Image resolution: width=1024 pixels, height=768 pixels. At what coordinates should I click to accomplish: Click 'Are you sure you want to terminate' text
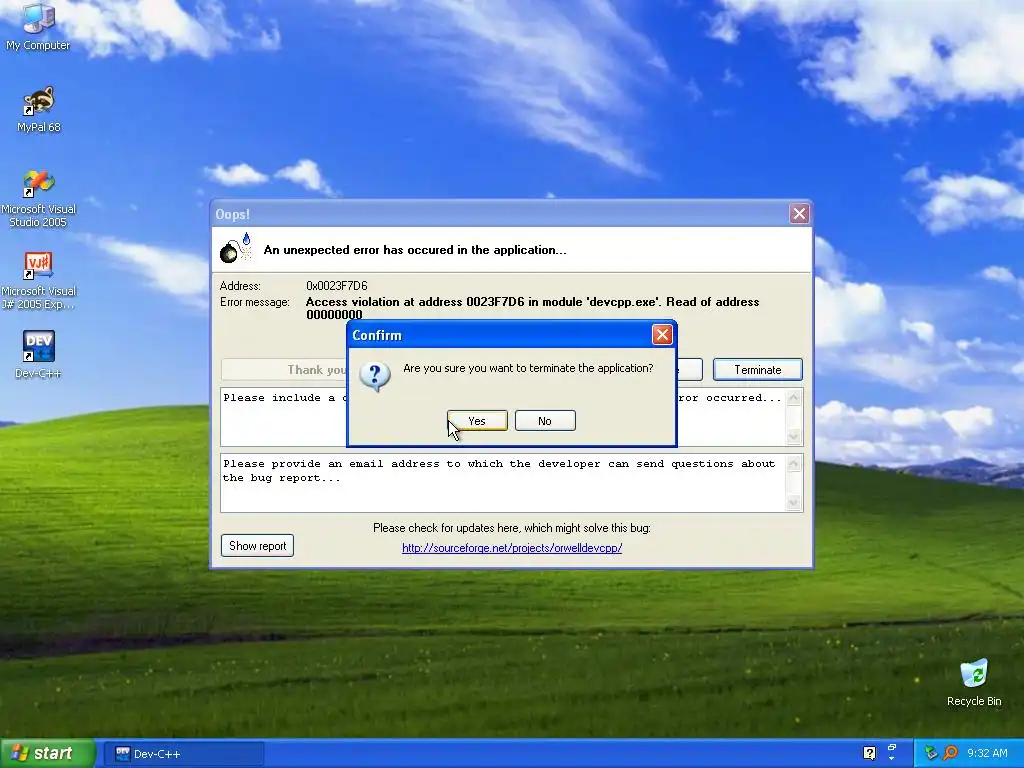(x=528, y=368)
